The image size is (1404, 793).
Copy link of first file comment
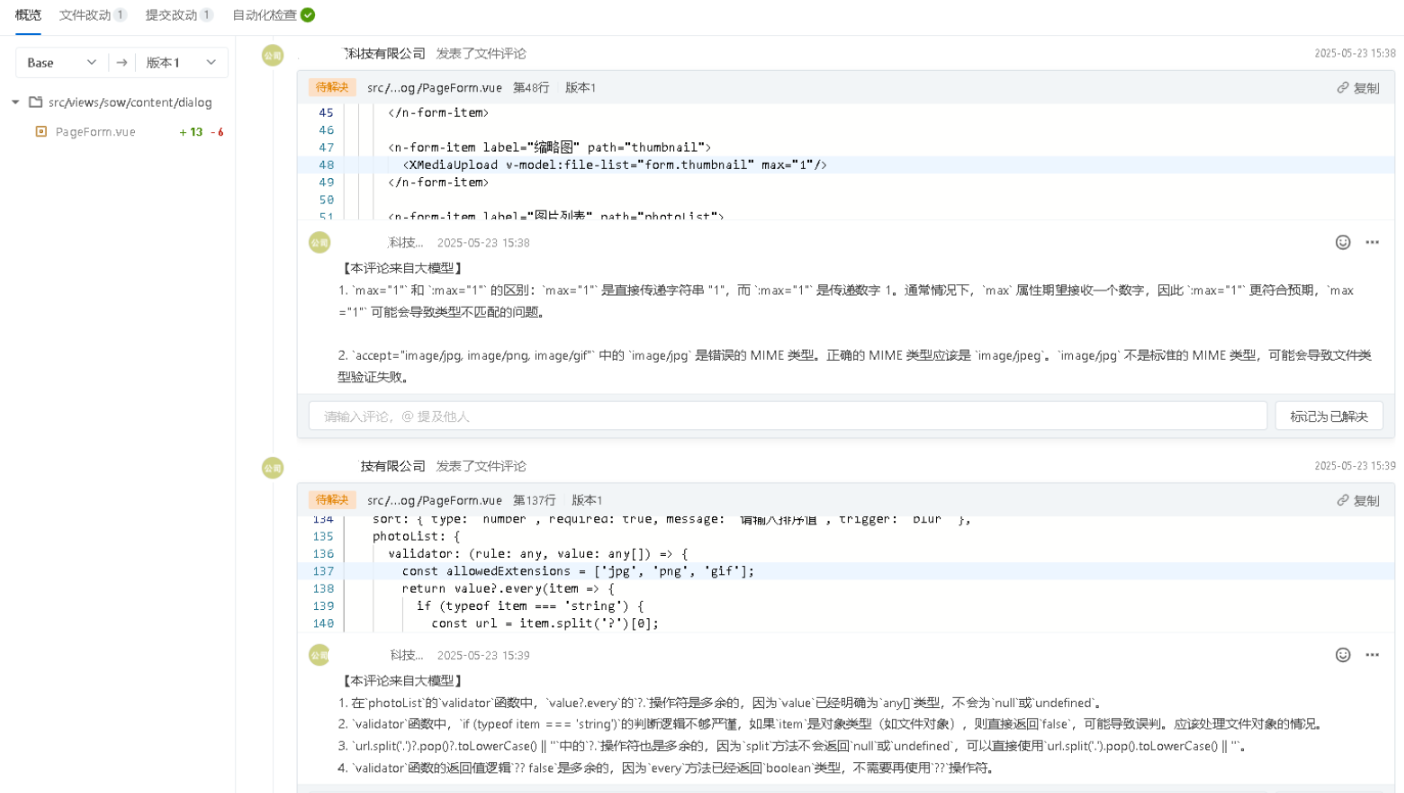(1358, 88)
